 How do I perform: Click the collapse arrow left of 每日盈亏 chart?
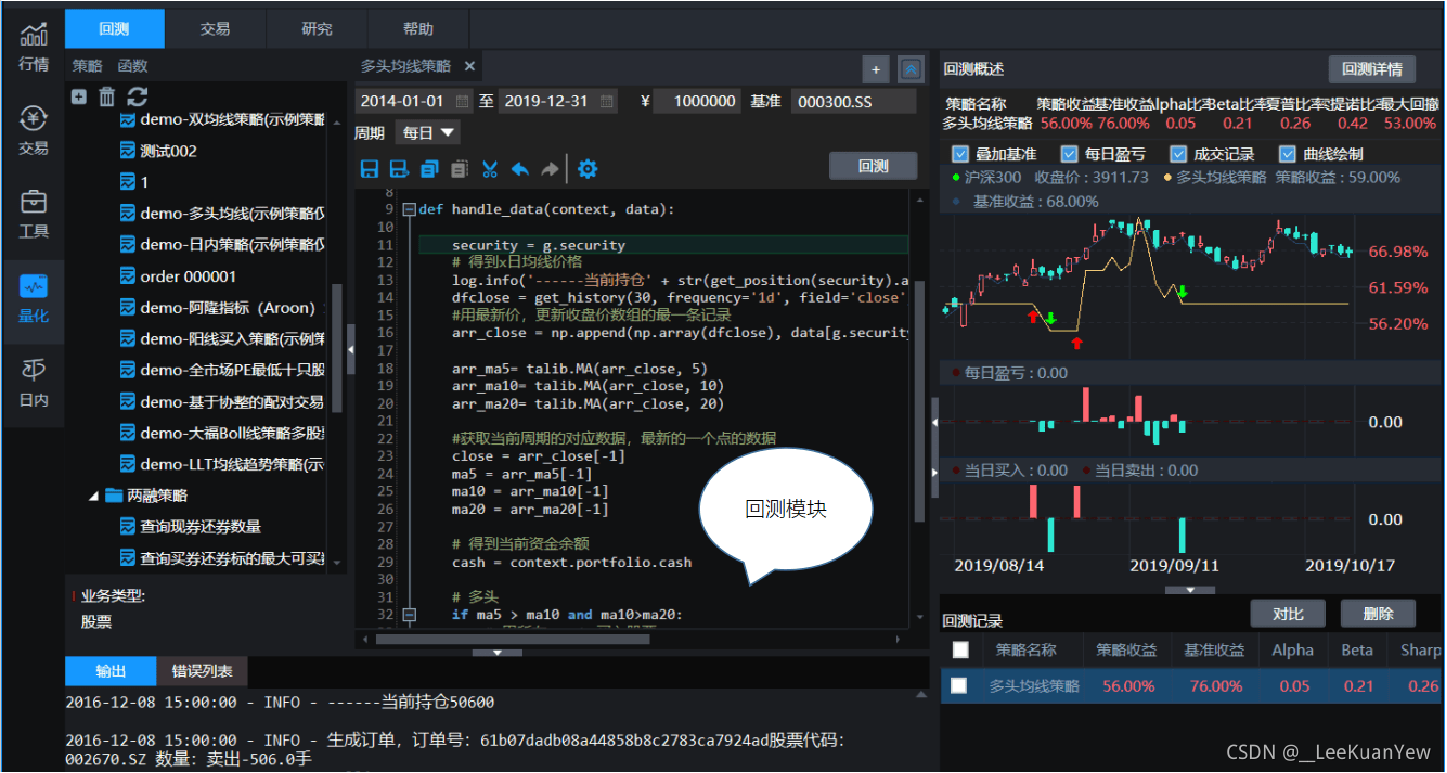(935, 424)
